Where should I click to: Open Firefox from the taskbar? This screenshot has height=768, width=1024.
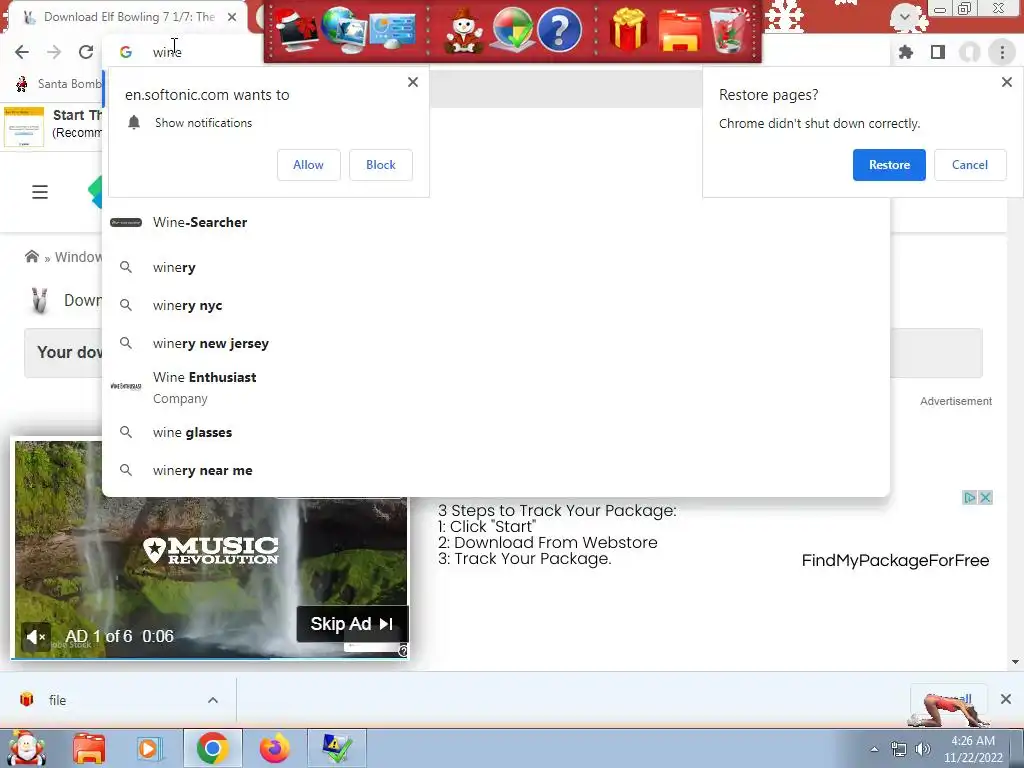coord(275,748)
